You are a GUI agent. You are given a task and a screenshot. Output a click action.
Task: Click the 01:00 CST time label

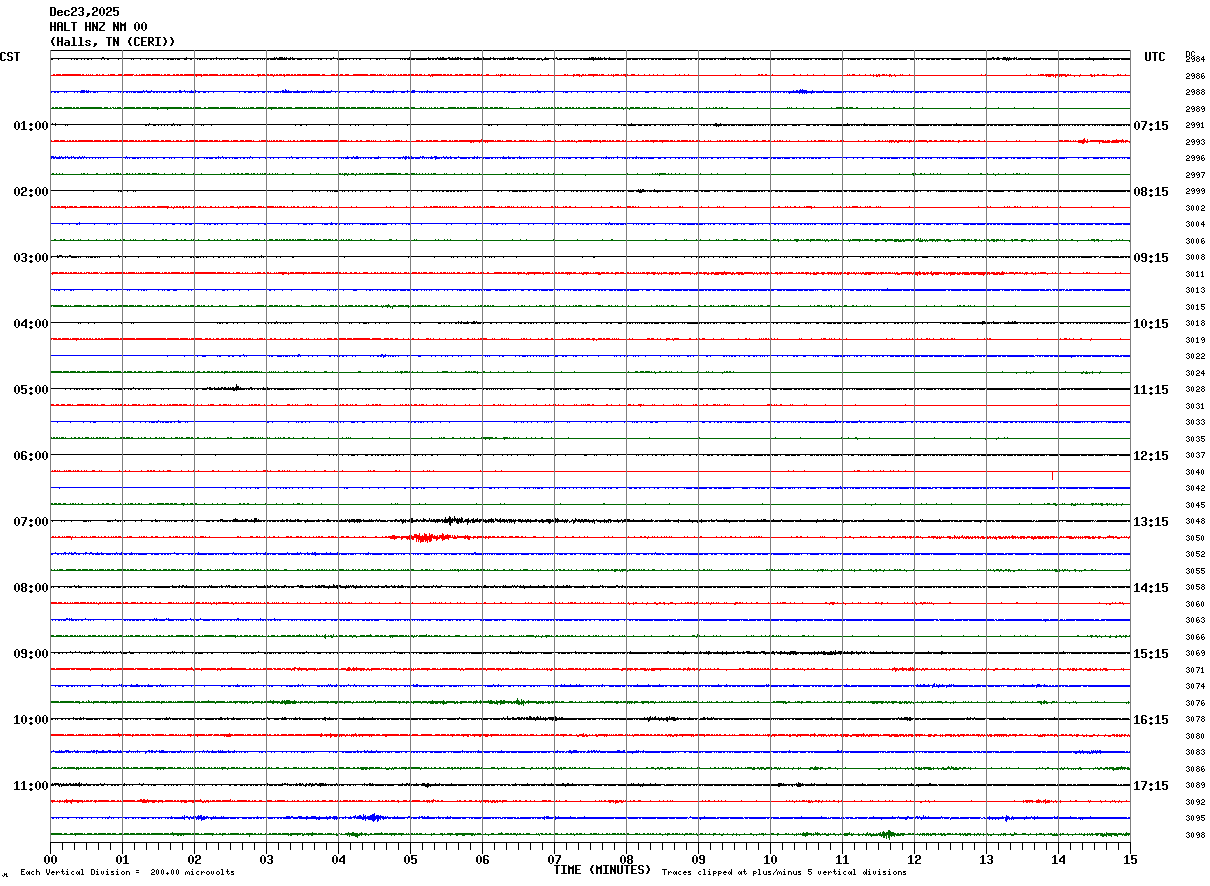pos(30,126)
